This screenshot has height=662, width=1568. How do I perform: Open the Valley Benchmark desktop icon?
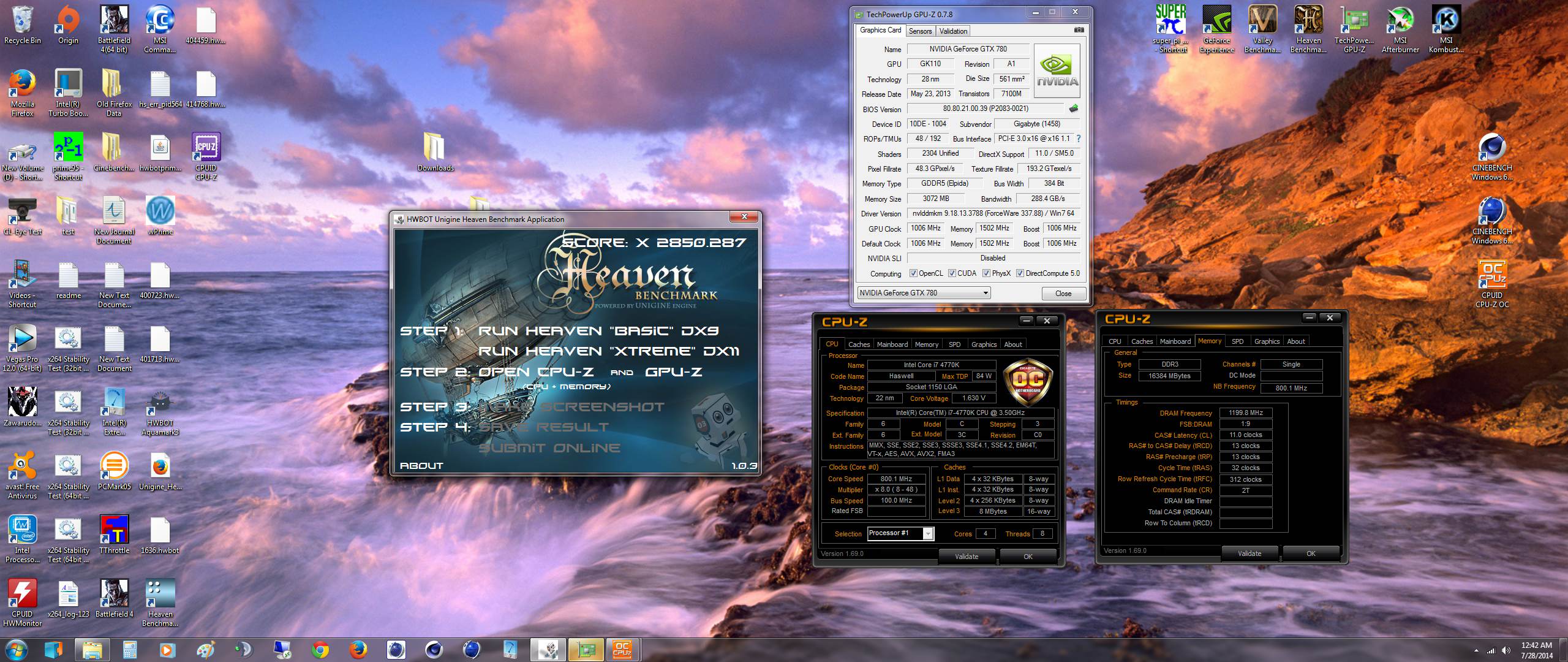tap(1262, 29)
